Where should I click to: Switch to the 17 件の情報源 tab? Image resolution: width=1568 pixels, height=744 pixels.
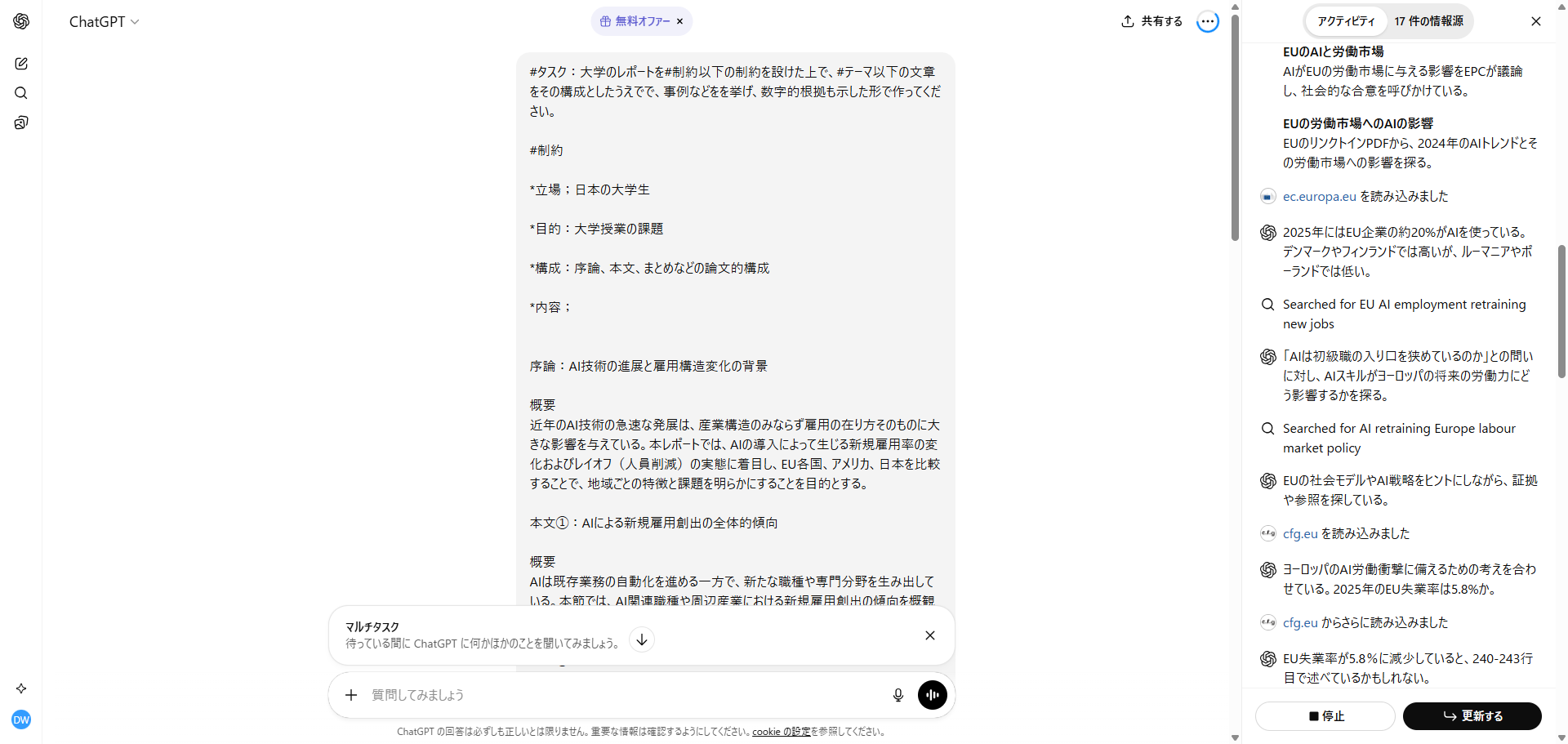pyautogui.click(x=1428, y=21)
